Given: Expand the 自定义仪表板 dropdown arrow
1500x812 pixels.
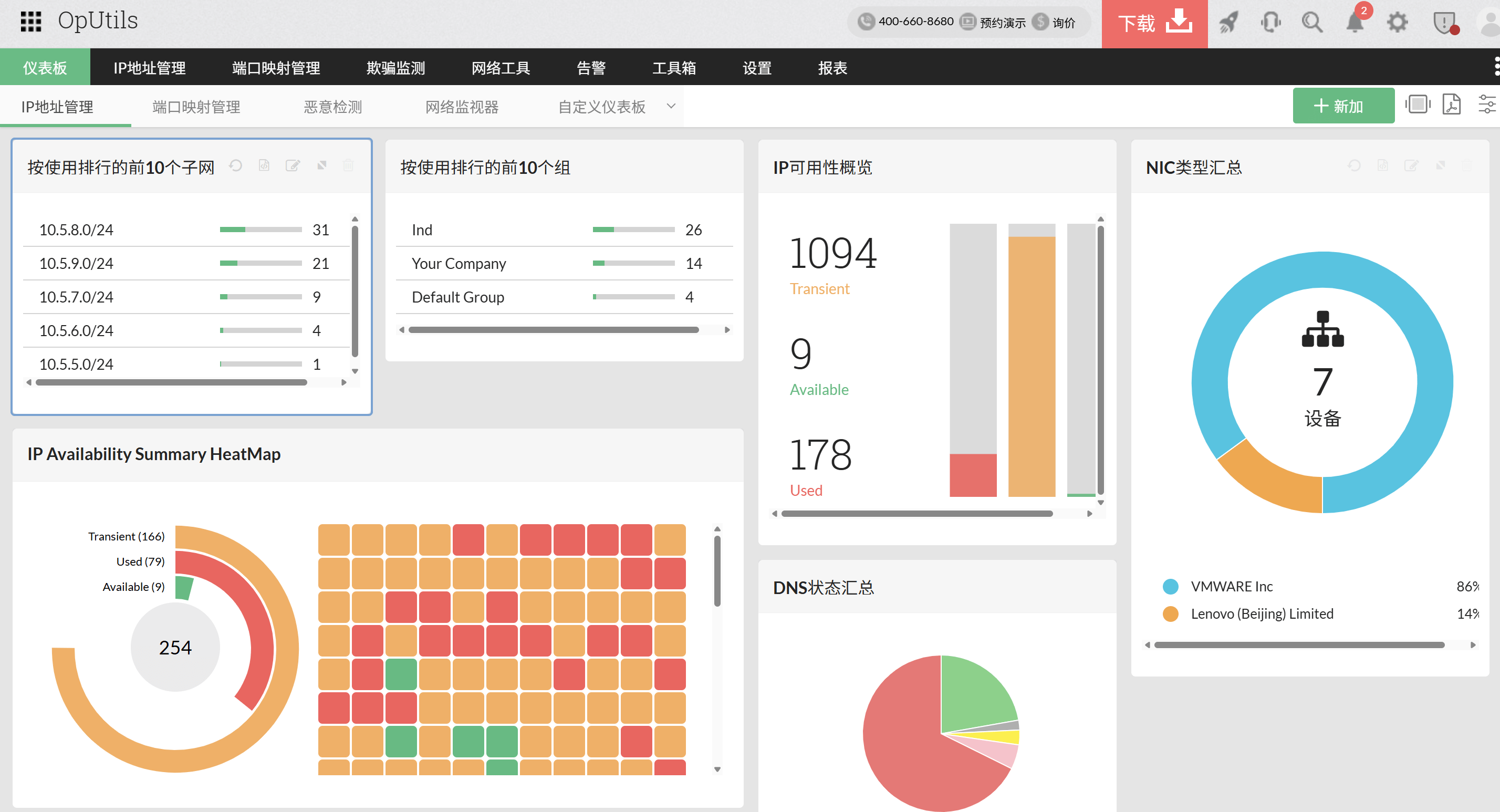Looking at the screenshot, I should (x=671, y=106).
